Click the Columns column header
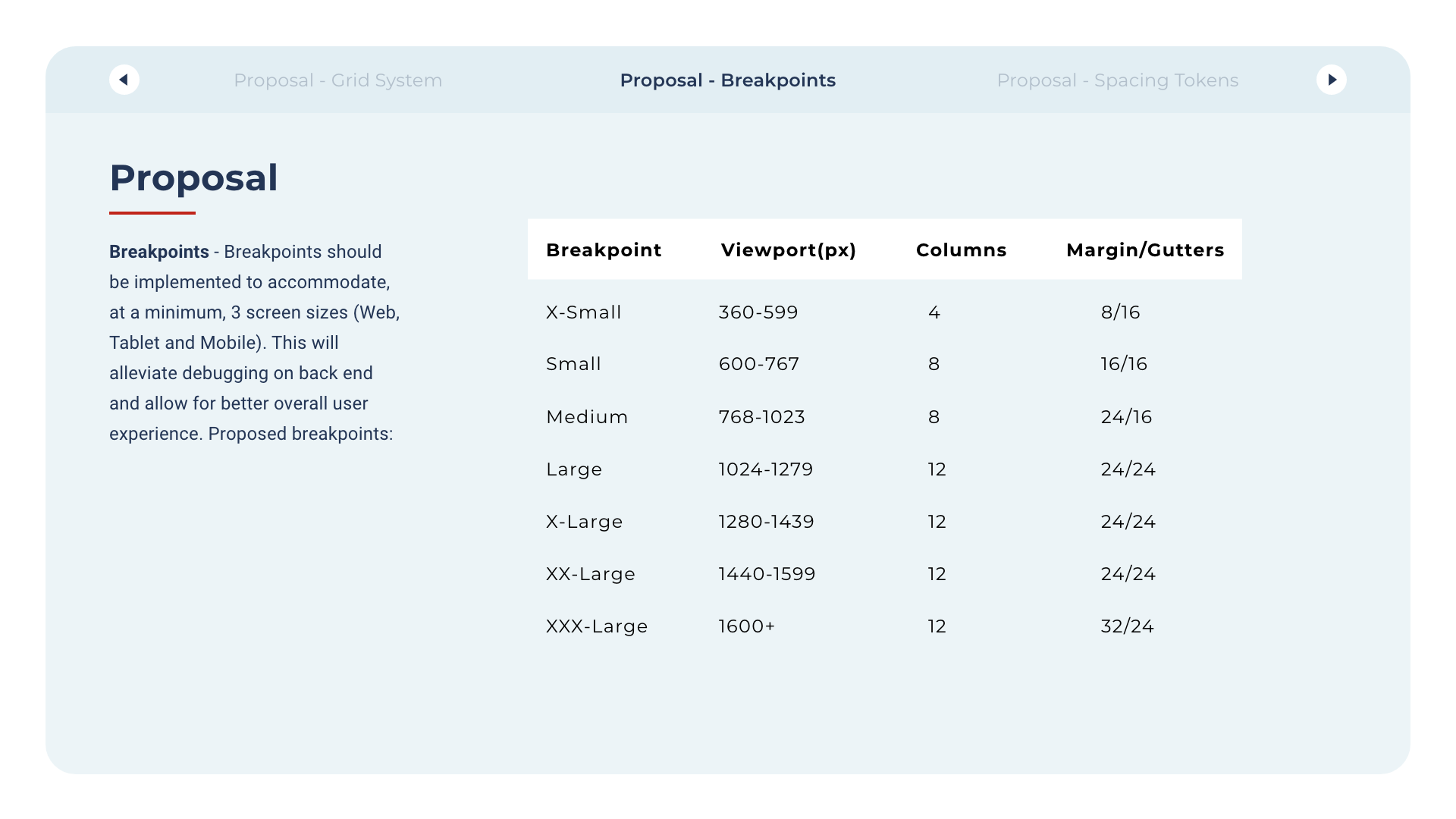 [962, 250]
